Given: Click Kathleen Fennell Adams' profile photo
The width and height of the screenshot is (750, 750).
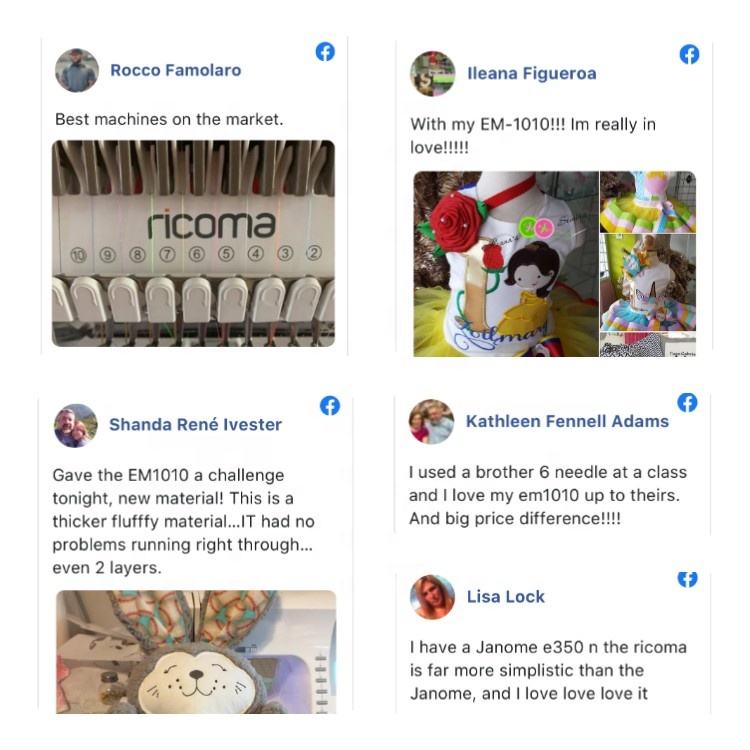Looking at the screenshot, I should click(x=431, y=421).
